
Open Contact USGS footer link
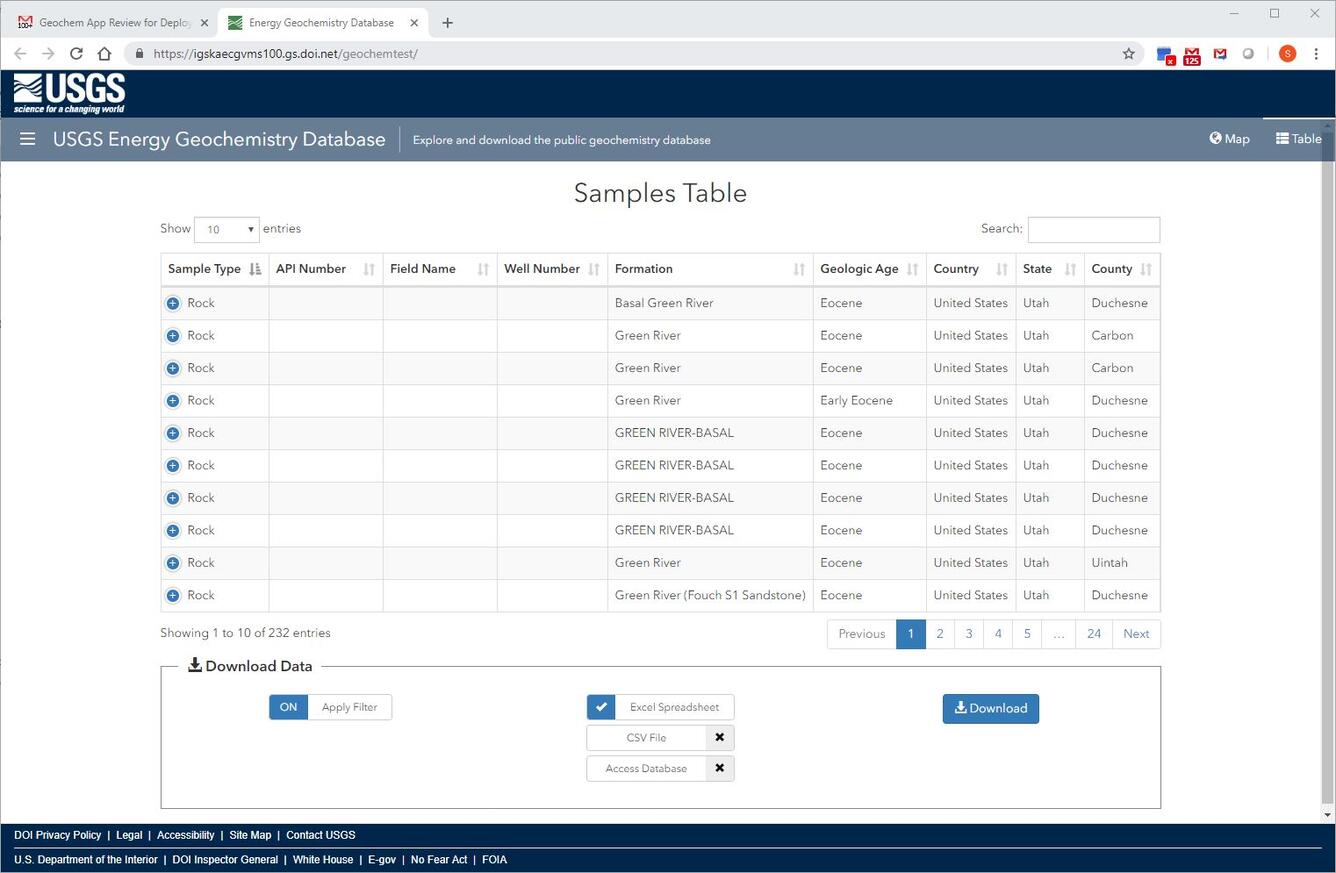(321, 835)
